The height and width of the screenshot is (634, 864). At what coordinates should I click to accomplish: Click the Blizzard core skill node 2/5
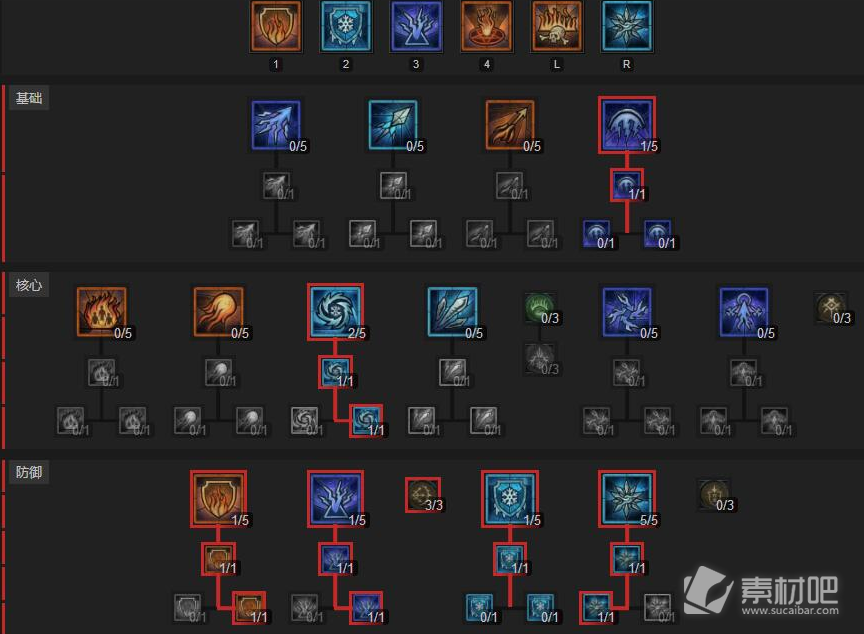click(x=336, y=312)
